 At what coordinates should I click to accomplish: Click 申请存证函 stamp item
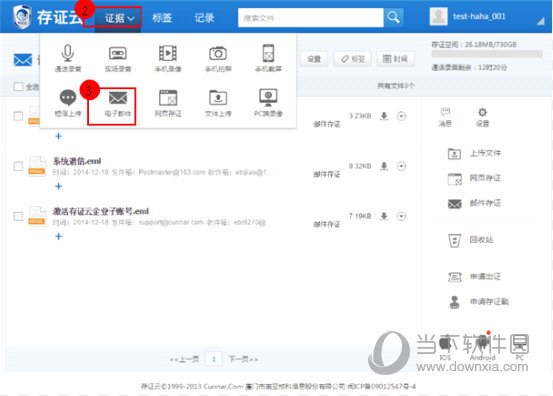coord(478,302)
